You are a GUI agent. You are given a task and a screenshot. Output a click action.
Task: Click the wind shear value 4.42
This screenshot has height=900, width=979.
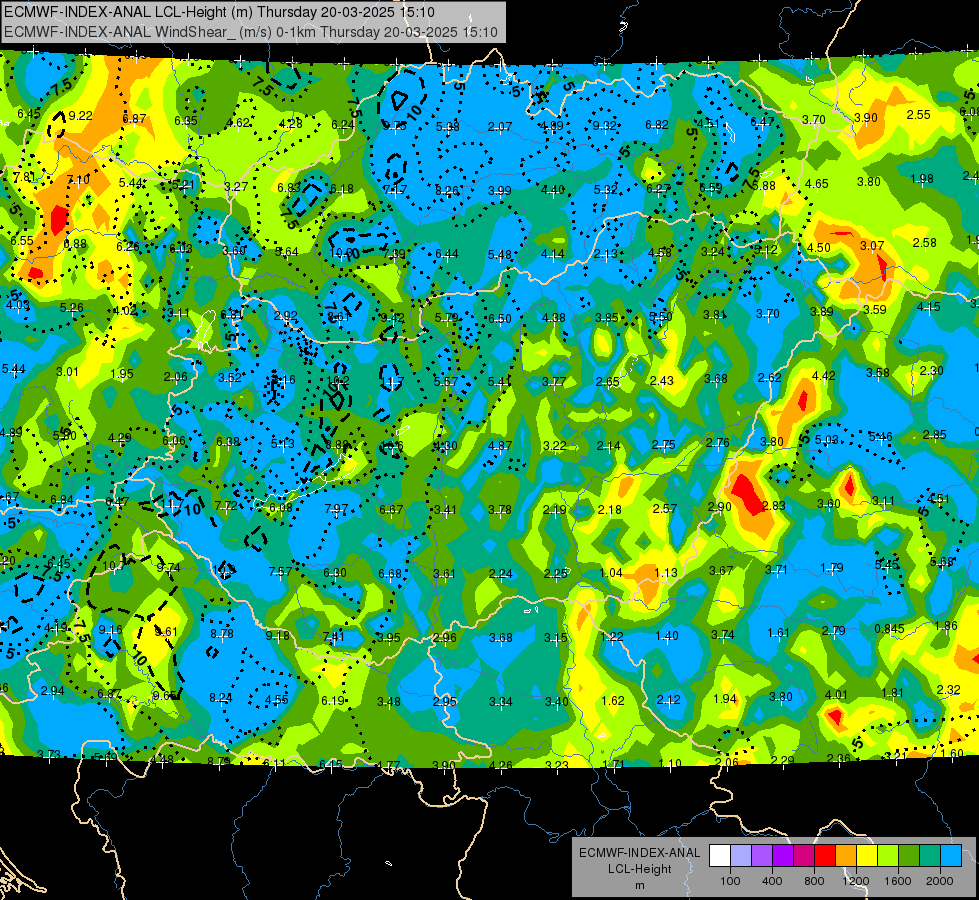824,375
